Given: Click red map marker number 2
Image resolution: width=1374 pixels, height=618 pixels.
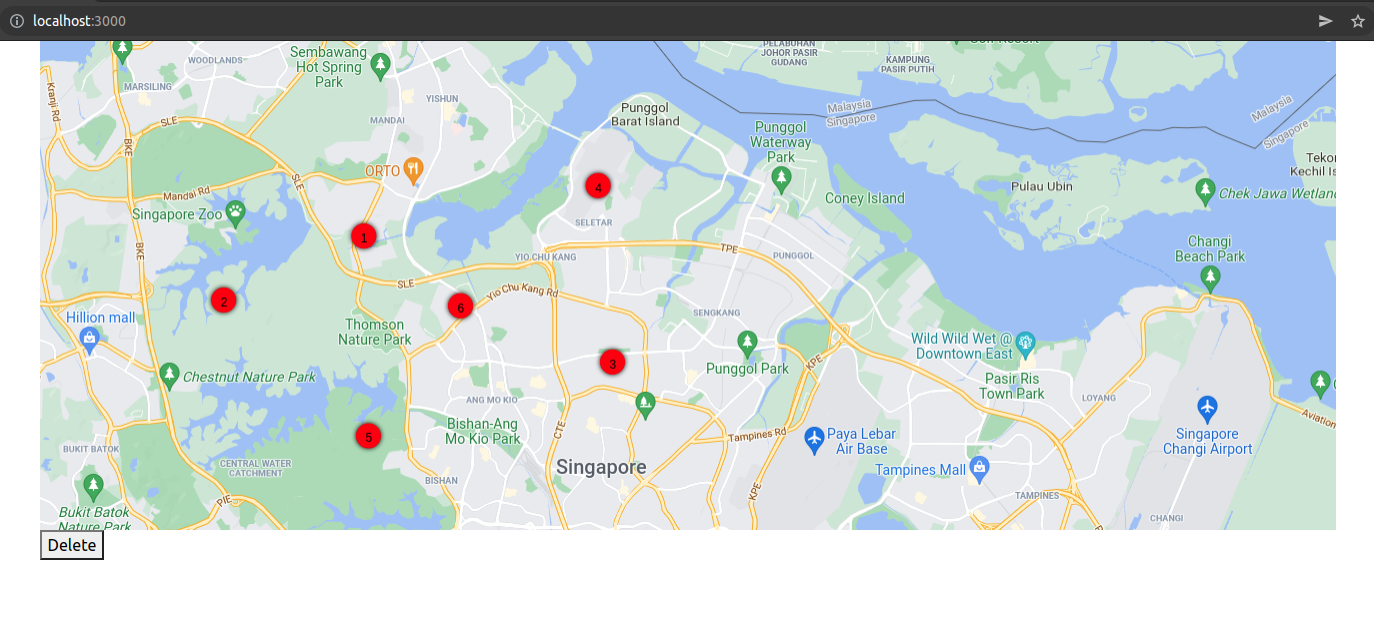Looking at the screenshot, I should pos(223,300).
